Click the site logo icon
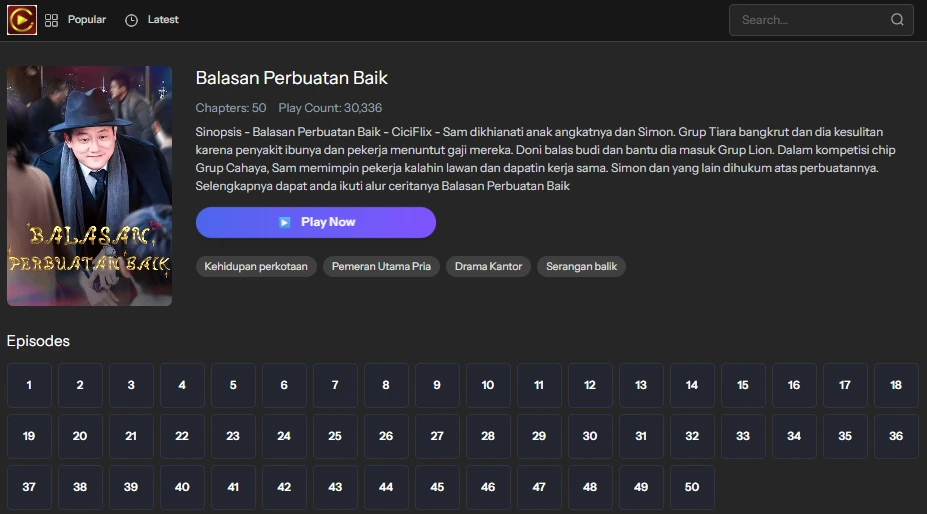Image resolution: width=927 pixels, height=514 pixels. click(22, 20)
